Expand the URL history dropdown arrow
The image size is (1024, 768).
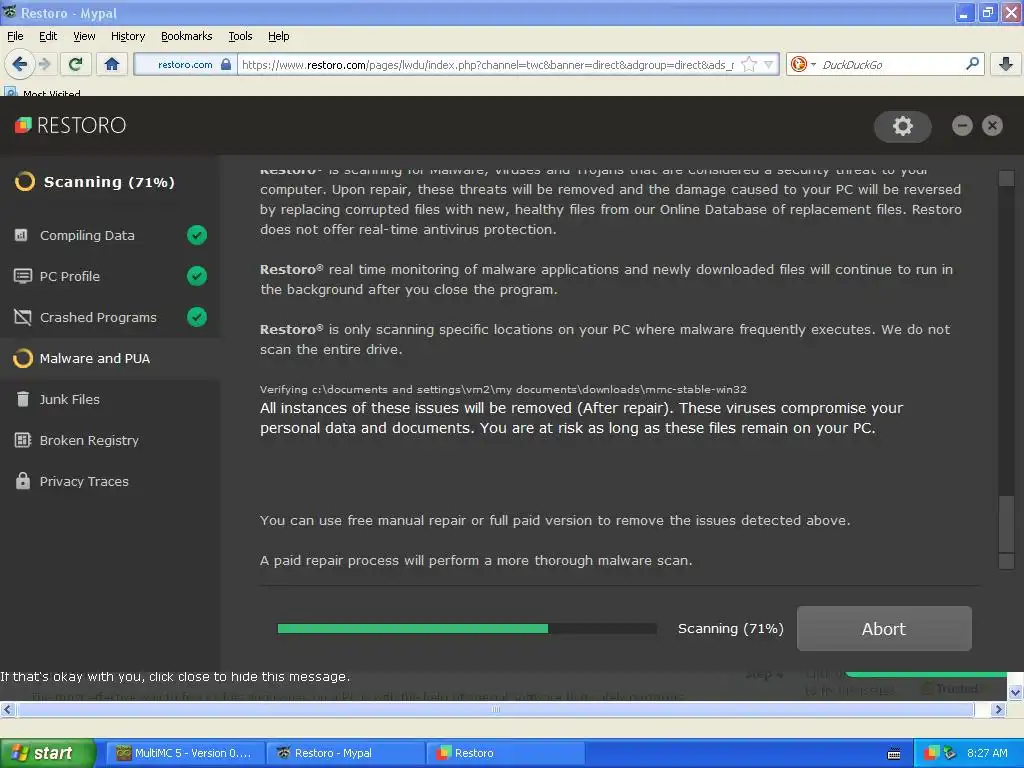(769, 65)
